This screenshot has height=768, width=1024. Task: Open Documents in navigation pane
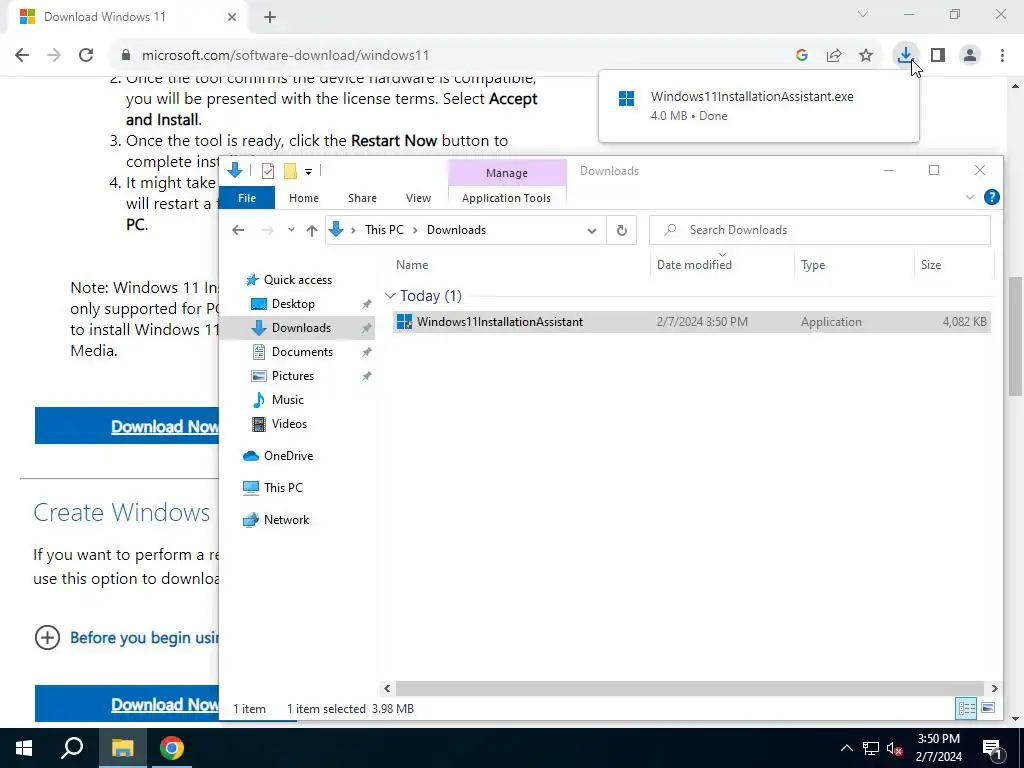302,351
